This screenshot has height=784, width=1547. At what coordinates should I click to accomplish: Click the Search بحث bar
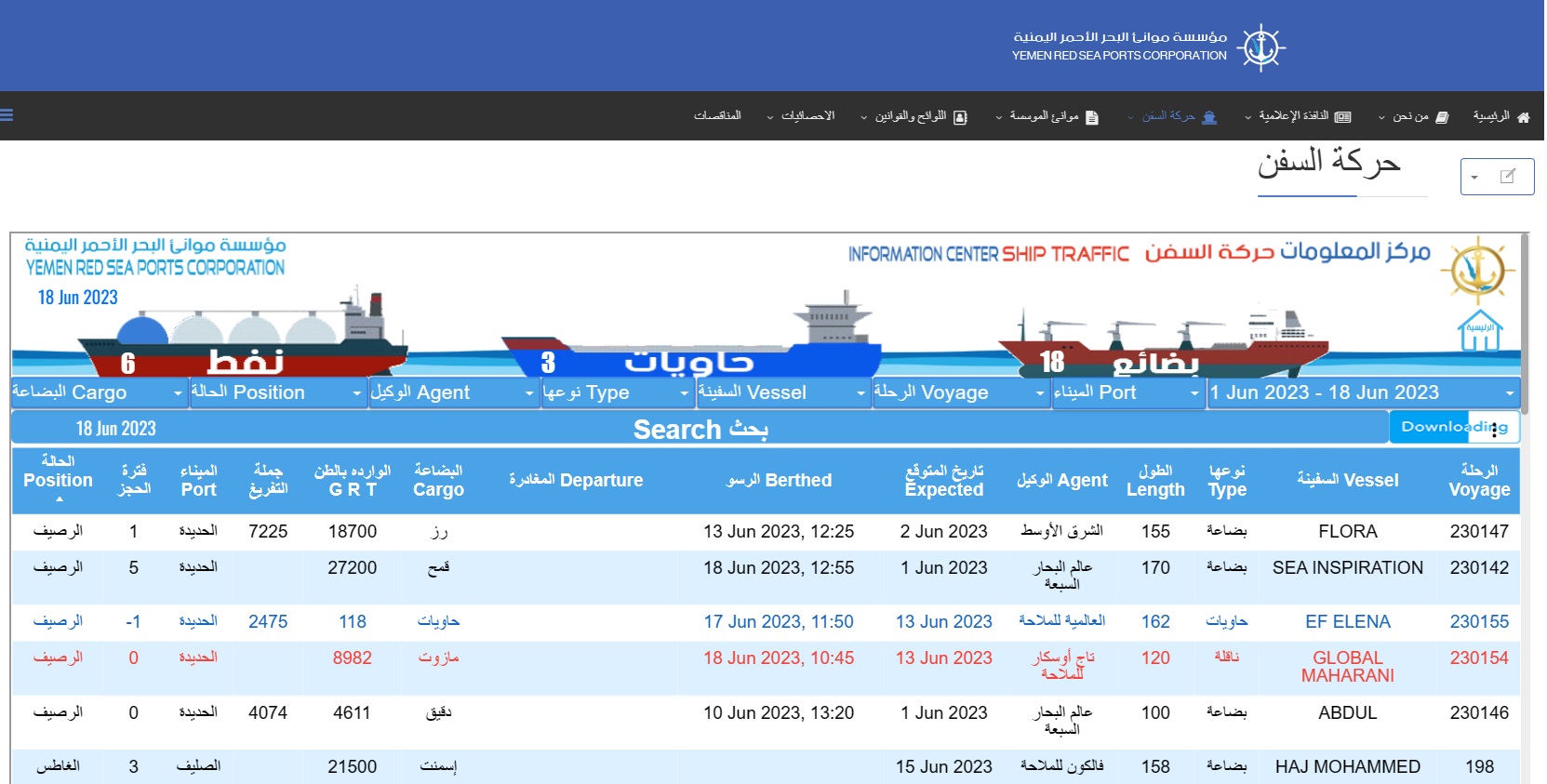[x=700, y=429]
